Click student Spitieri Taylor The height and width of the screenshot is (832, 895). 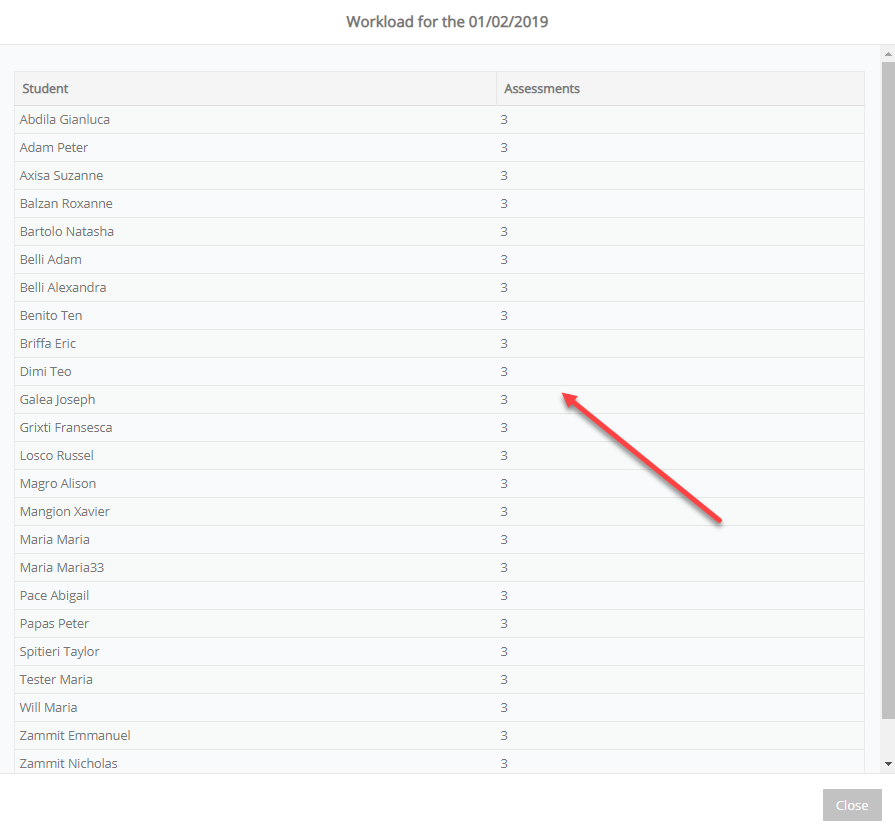click(x=59, y=651)
